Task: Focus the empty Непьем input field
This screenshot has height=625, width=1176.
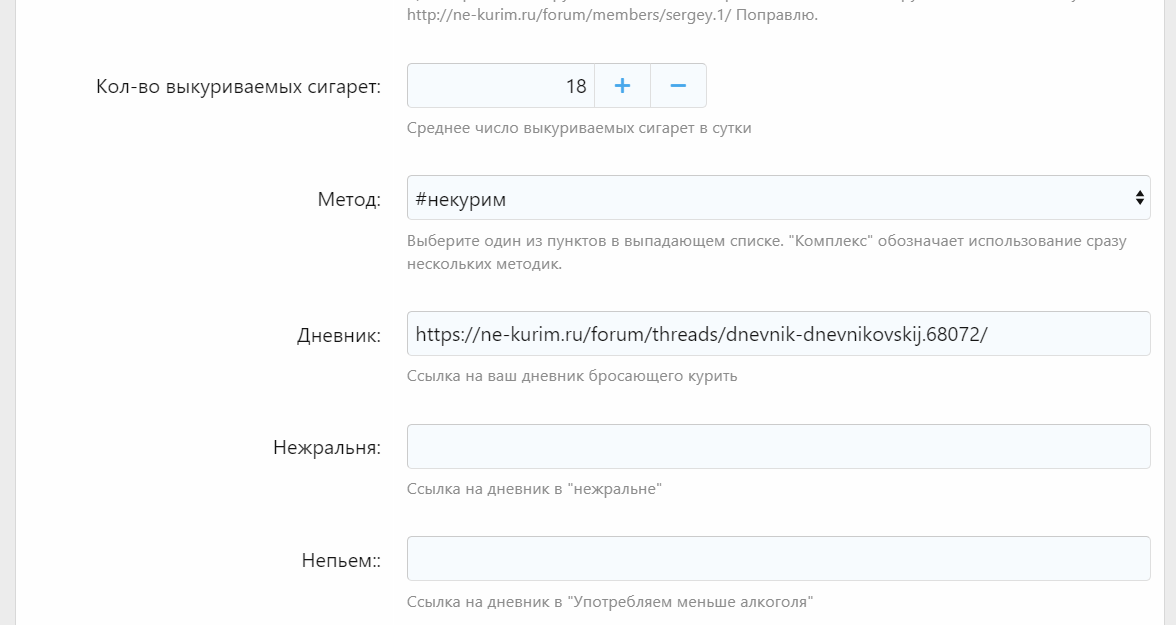Action: 778,559
